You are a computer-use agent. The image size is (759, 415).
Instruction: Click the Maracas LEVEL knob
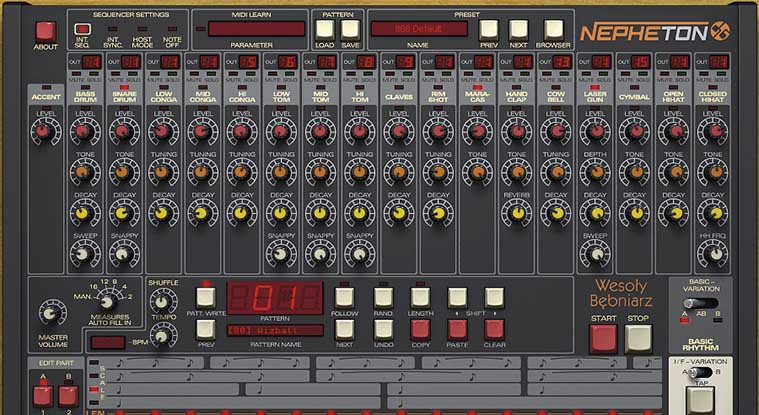pos(477,132)
